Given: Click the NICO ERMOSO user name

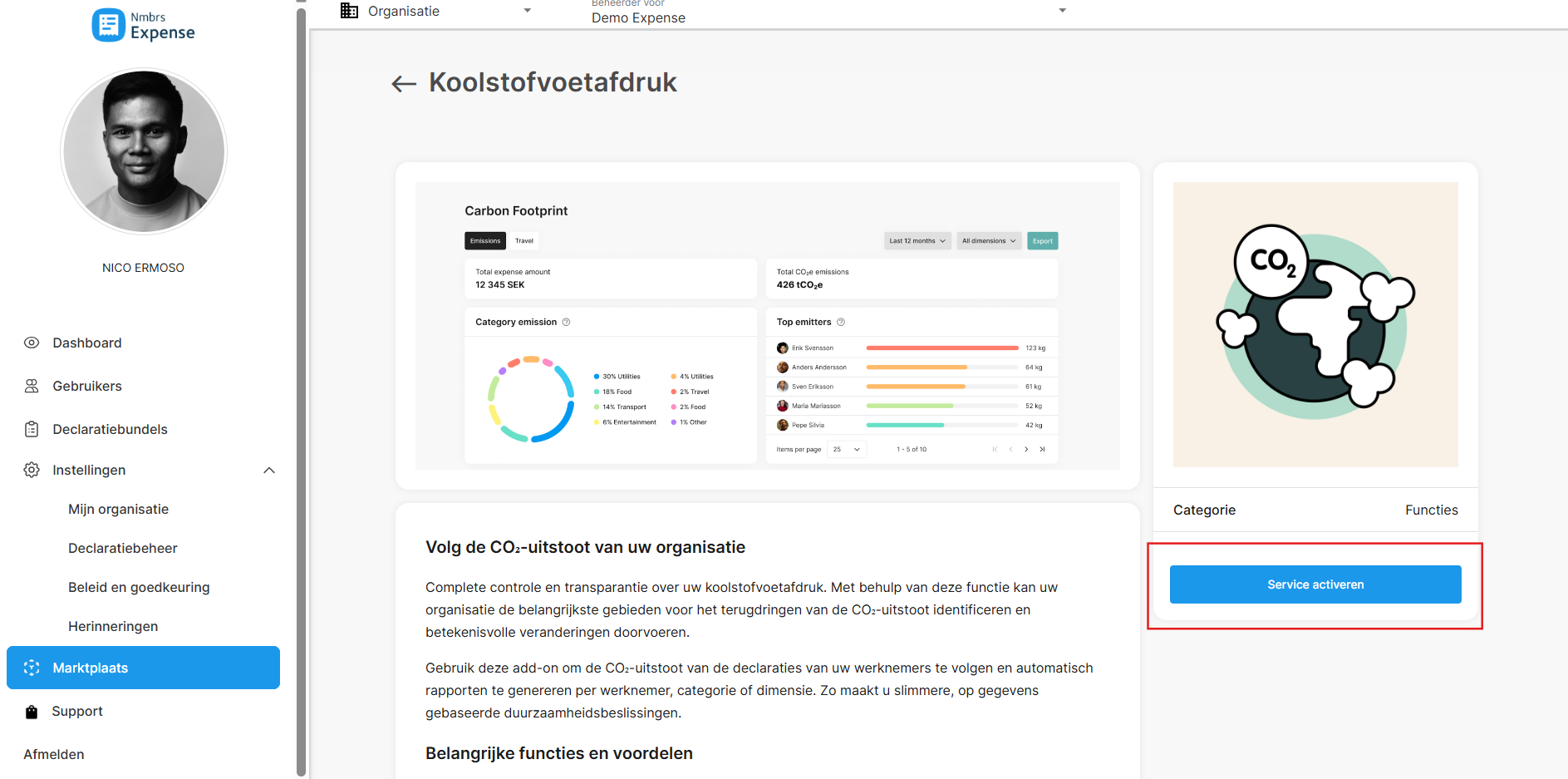Looking at the screenshot, I should click(143, 268).
